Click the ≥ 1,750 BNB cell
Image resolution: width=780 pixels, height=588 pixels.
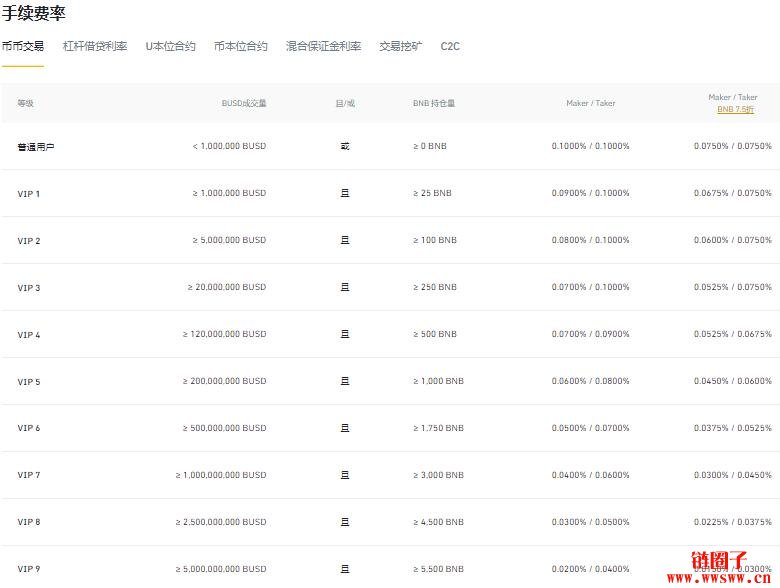coord(438,428)
